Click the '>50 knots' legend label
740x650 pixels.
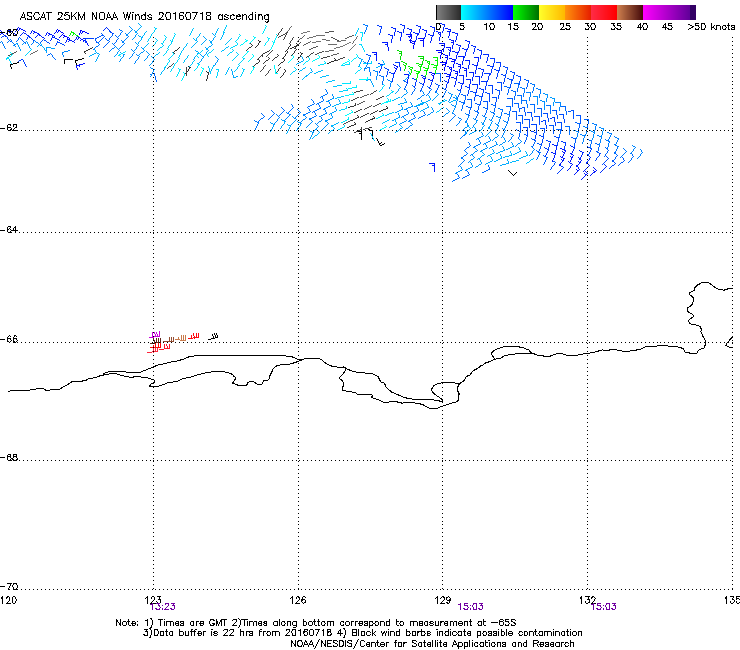click(x=711, y=27)
